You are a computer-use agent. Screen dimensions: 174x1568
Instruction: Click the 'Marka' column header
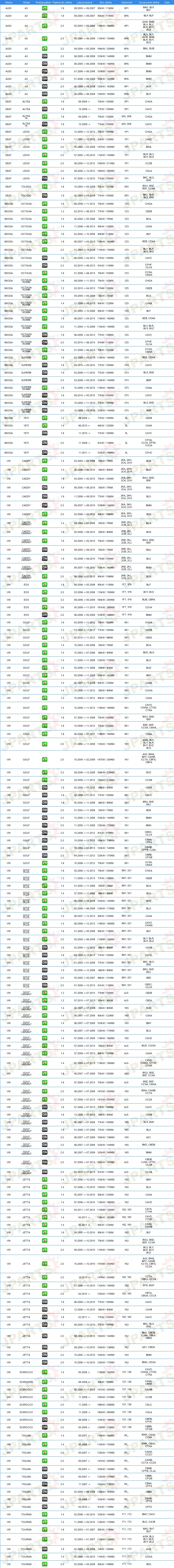pyautogui.click(x=8, y=2)
